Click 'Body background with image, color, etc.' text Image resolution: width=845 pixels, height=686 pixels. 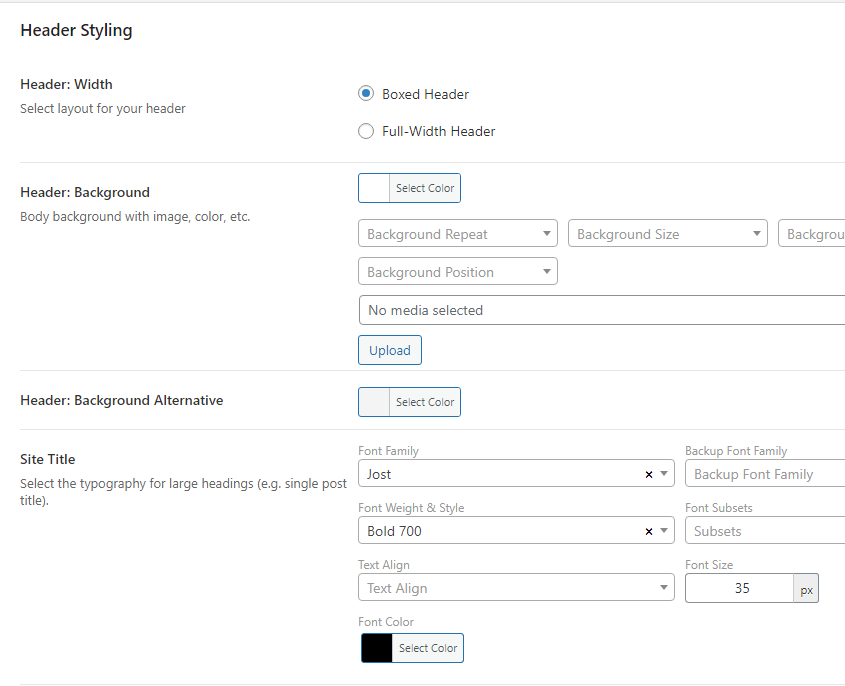pos(135,217)
